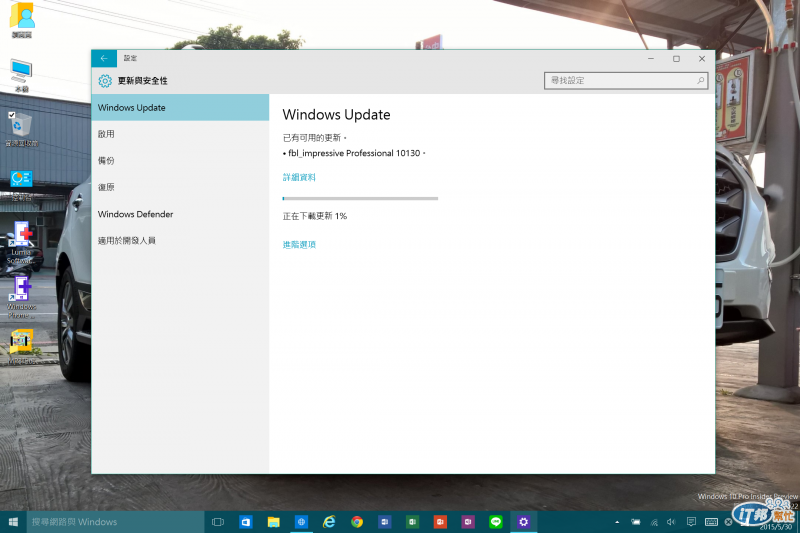Open PowerPoint from the taskbar
This screenshot has height=533, width=800.
pyautogui.click(x=440, y=522)
